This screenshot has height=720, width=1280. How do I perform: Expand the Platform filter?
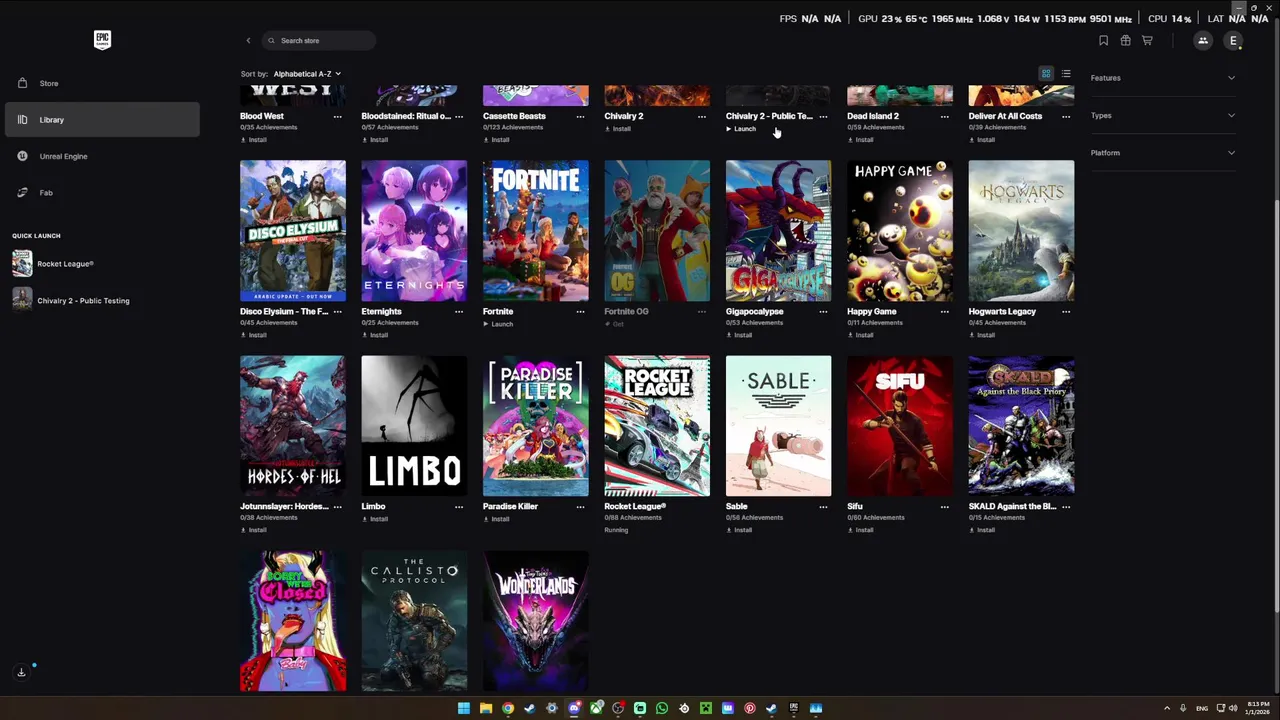click(x=1163, y=153)
